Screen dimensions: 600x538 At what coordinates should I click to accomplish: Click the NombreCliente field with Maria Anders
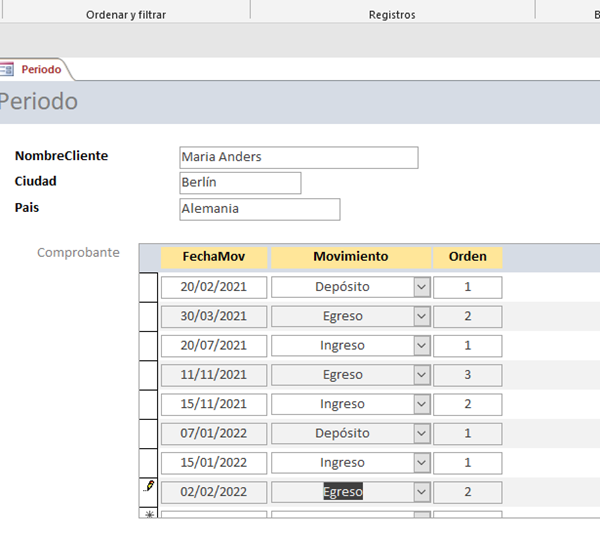(297, 157)
